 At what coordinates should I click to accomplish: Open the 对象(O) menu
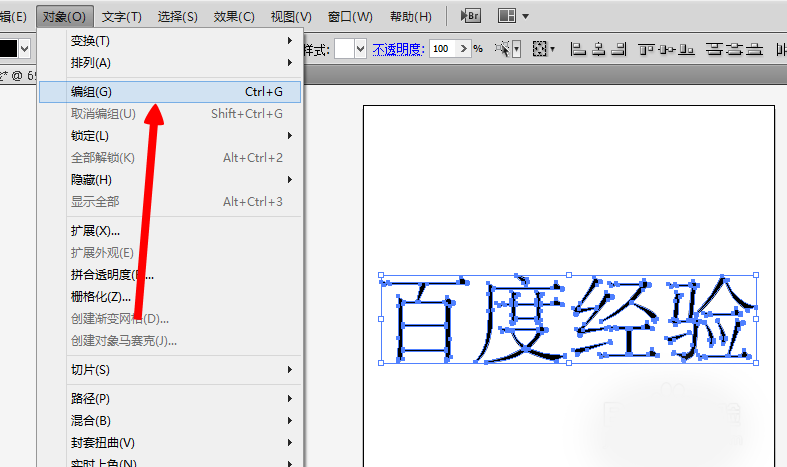(64, 17)
